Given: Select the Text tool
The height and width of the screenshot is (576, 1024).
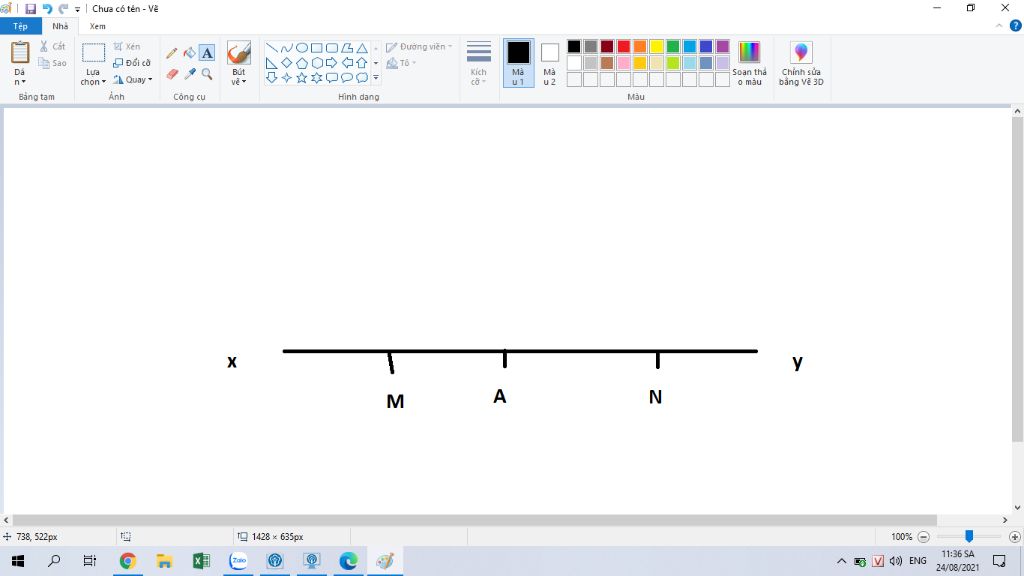Looking at the screenshot, I should coord(207,53).
